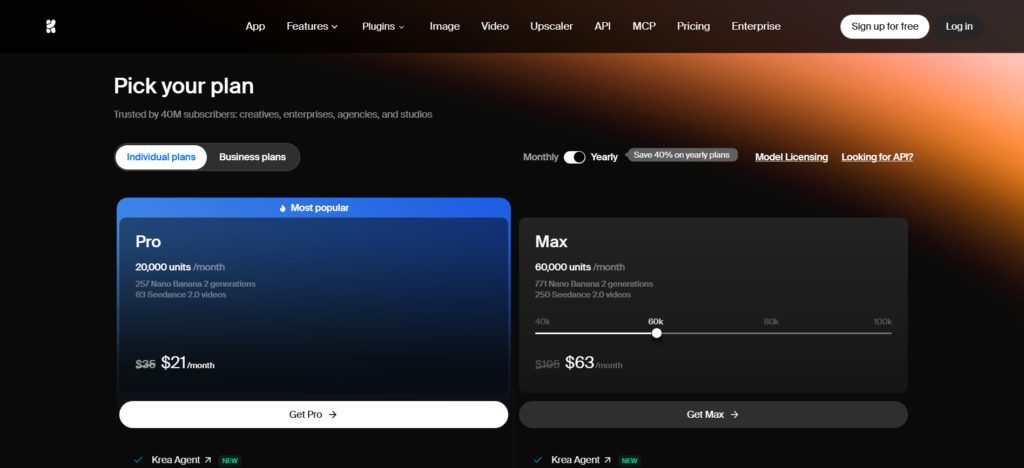Click the crossed-out $35 price

click(145, 365)
